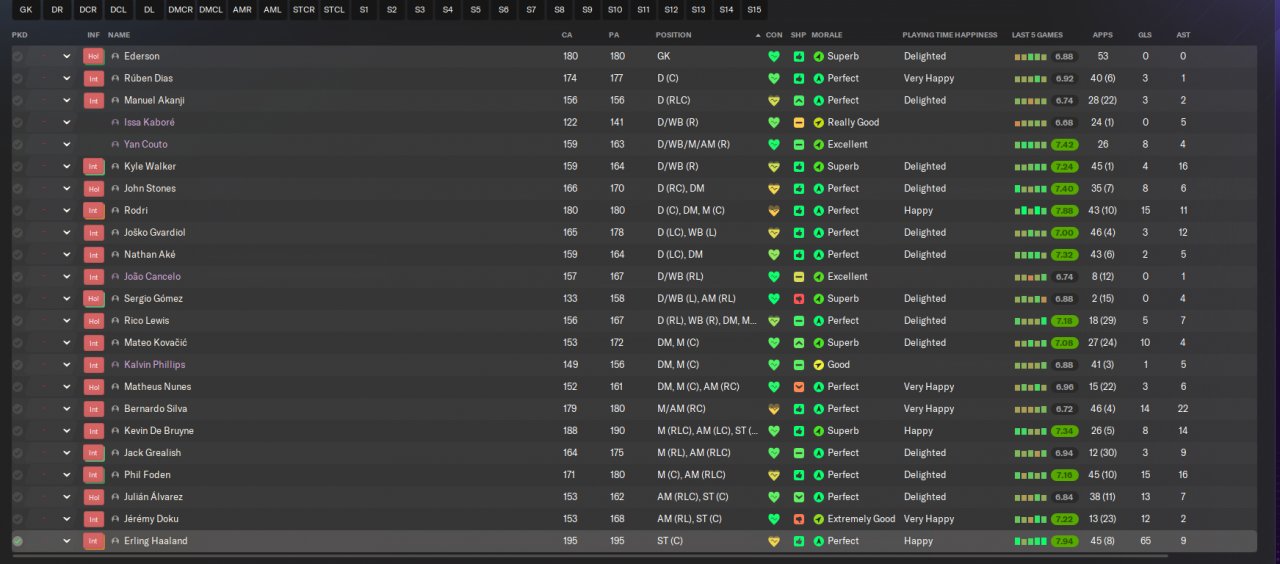Open the selection dropdown arrow for Ederson

67,56
